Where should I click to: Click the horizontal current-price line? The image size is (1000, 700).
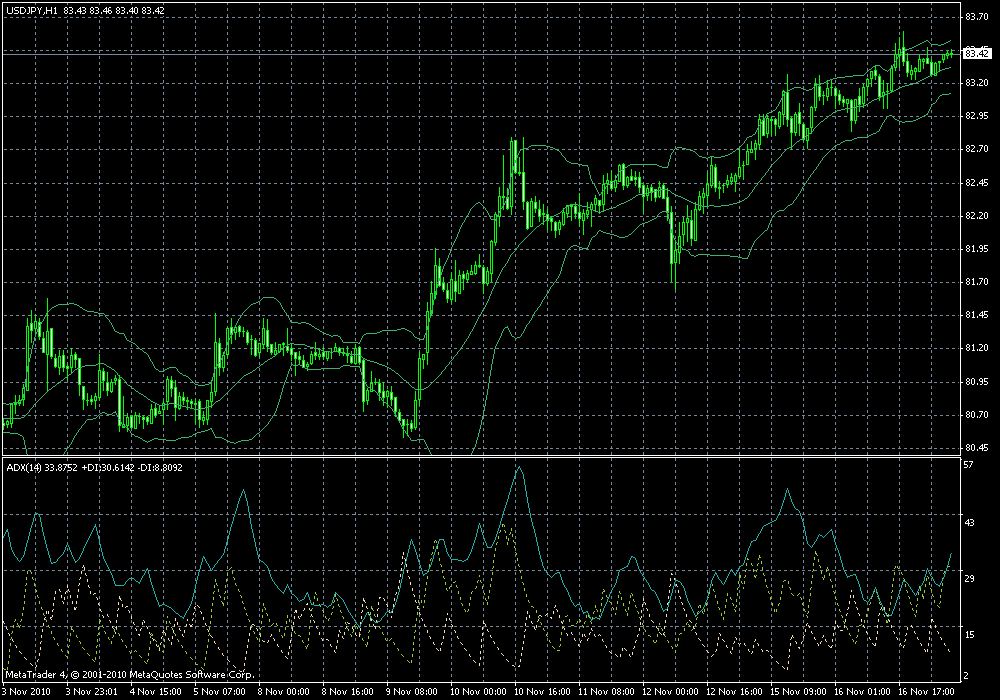click(x=480, y=55)
